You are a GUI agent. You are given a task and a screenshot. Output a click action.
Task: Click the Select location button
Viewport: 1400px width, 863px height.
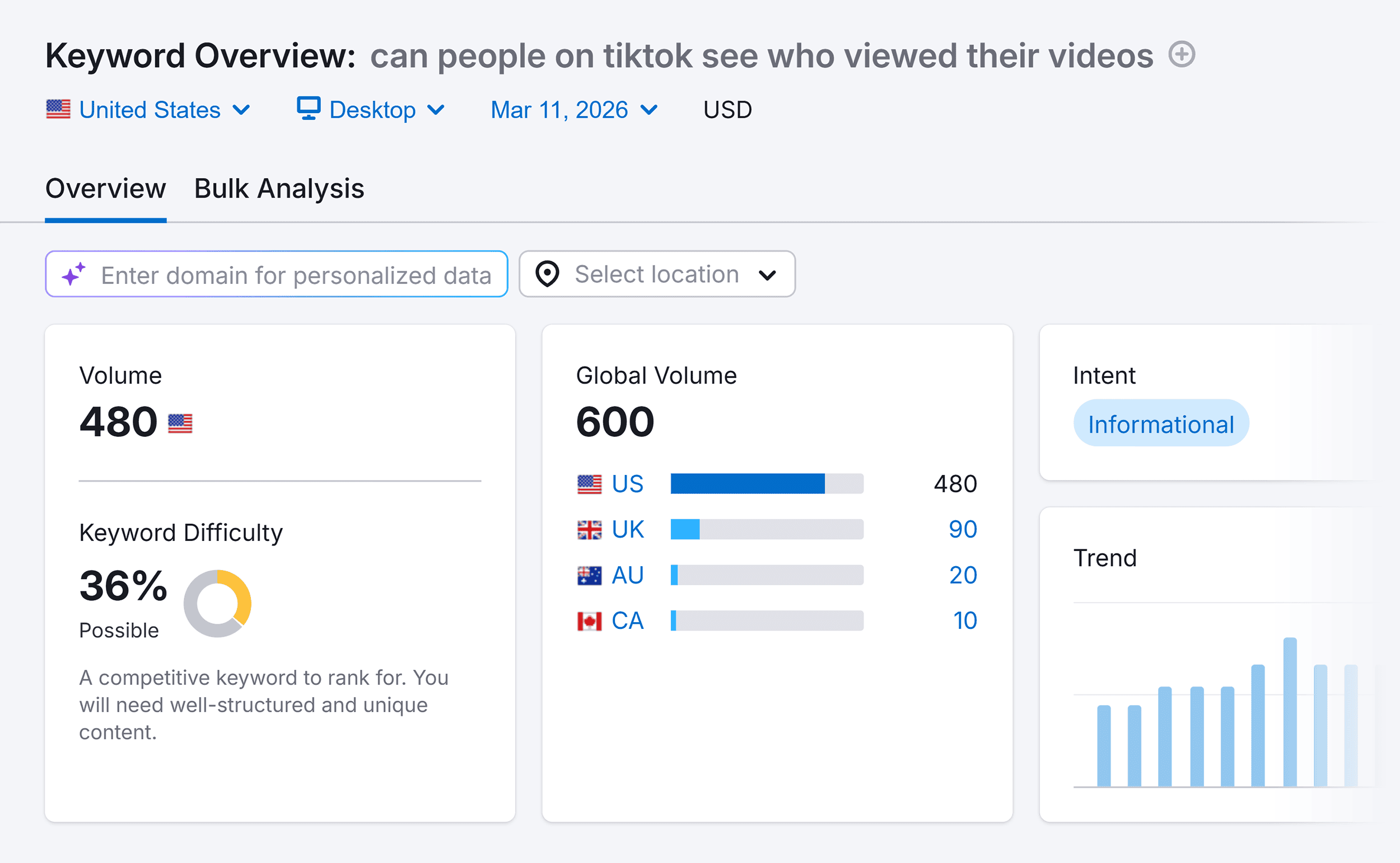click(656, 274)
